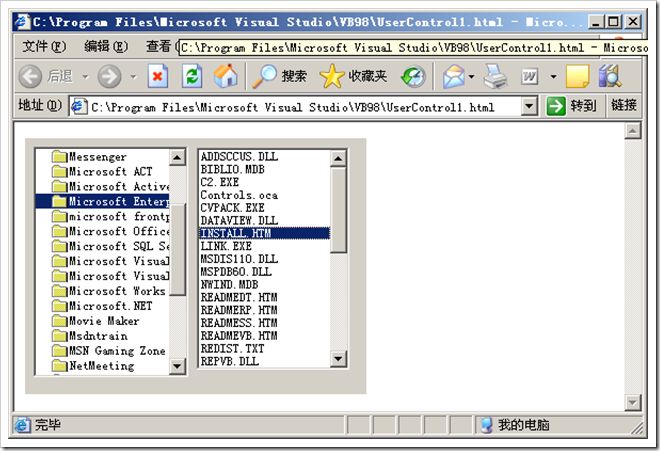The width and height of the screenshot is (660, 451).
Task: Click the page scrollbar down arrow
Action: click(632, 402)
